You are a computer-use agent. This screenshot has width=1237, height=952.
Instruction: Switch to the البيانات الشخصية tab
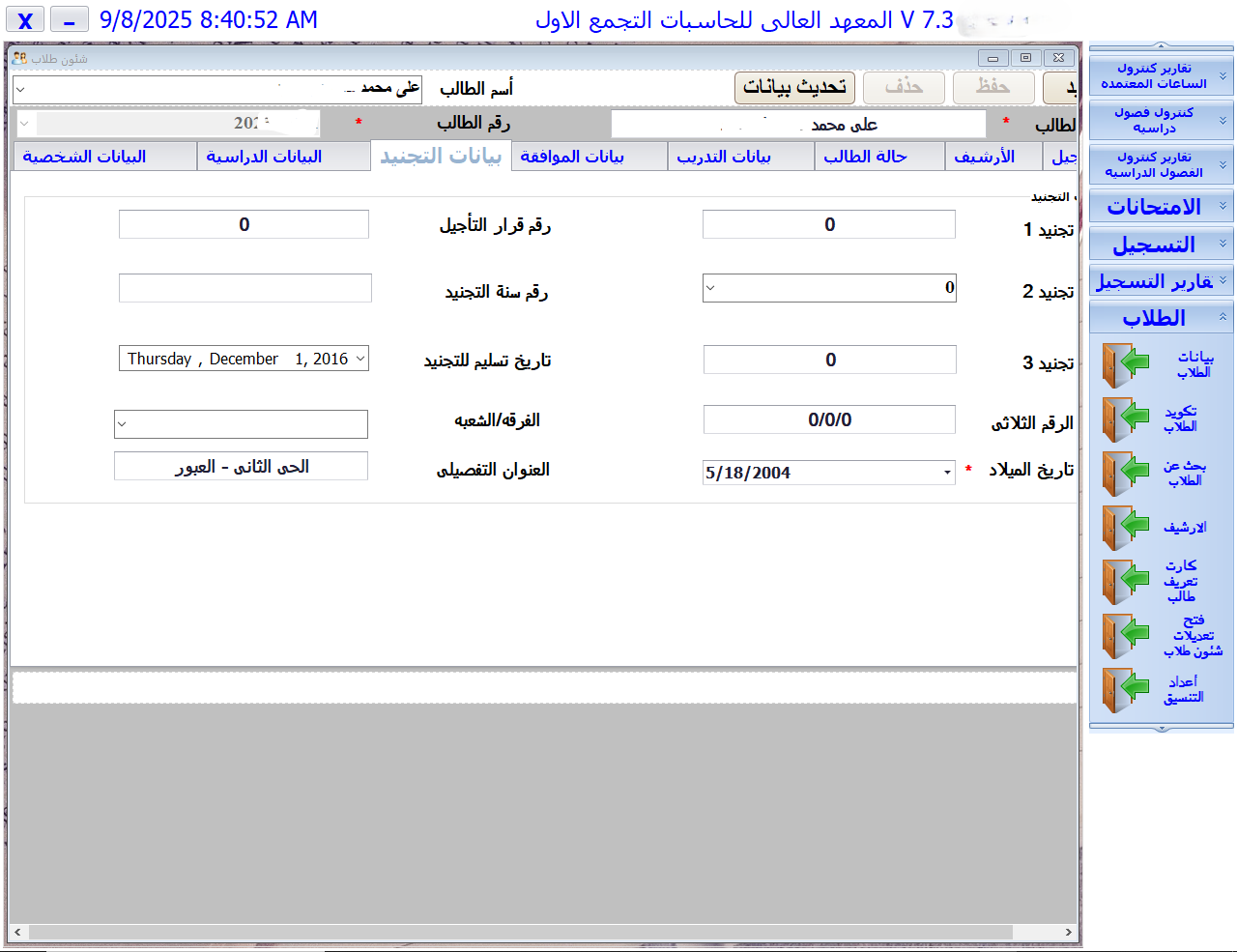click(x=103, y=155)
